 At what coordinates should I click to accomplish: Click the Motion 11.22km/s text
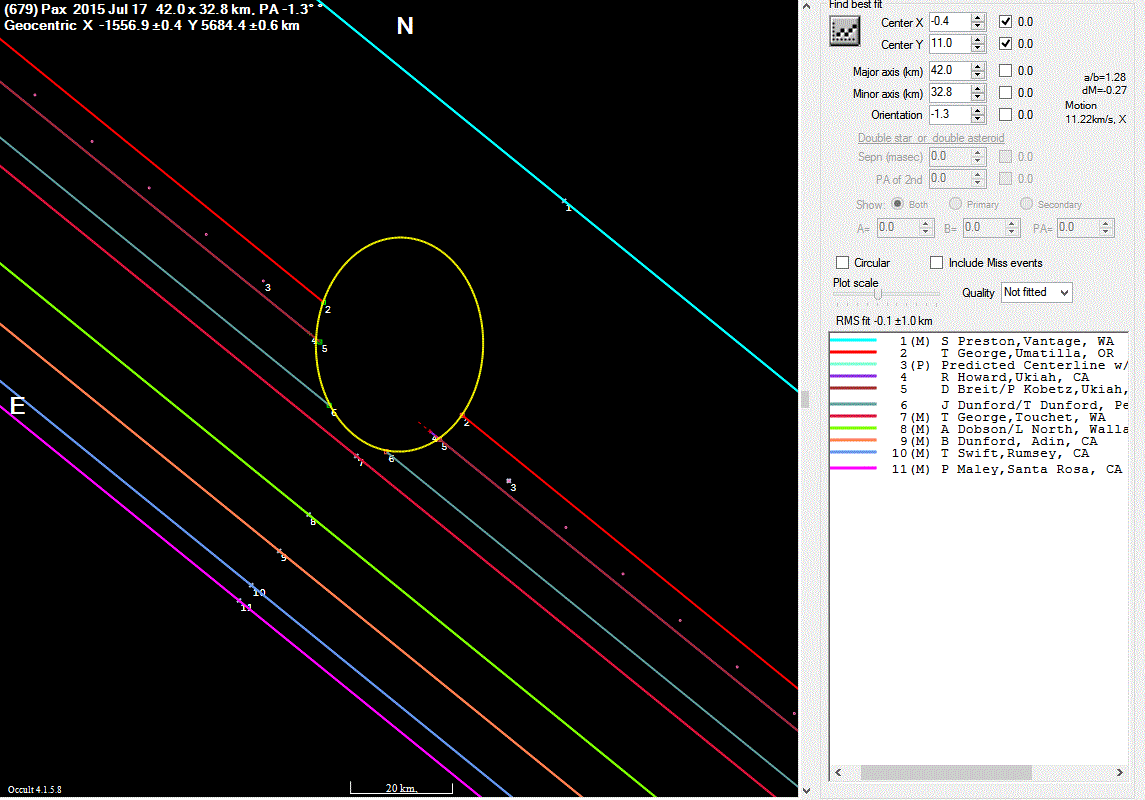click(1095, 112)
